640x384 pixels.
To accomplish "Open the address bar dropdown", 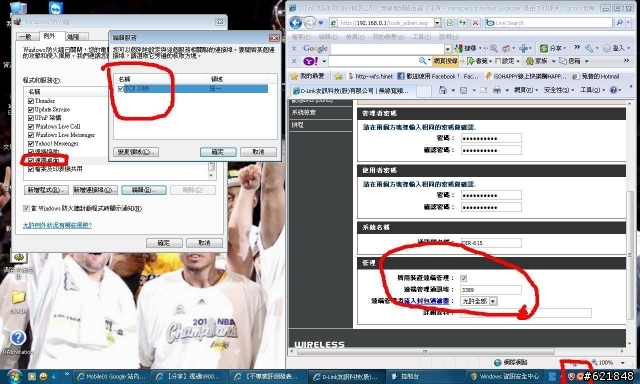I will [437, 23].
